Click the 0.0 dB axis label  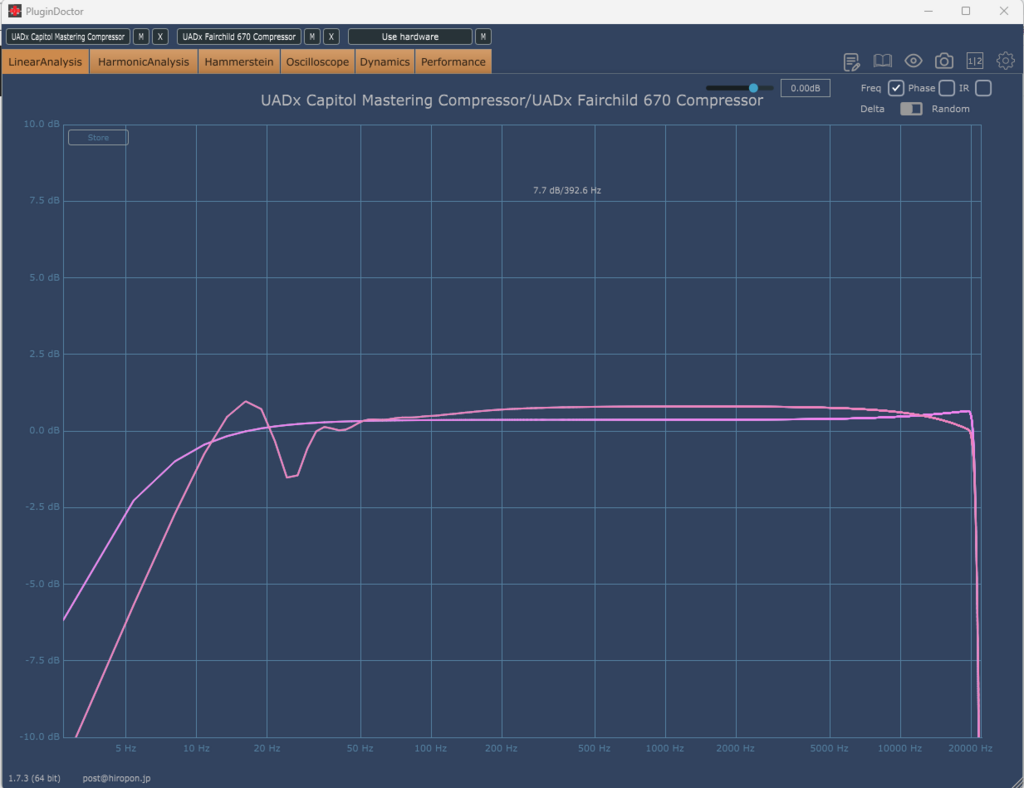pos(44,430)
